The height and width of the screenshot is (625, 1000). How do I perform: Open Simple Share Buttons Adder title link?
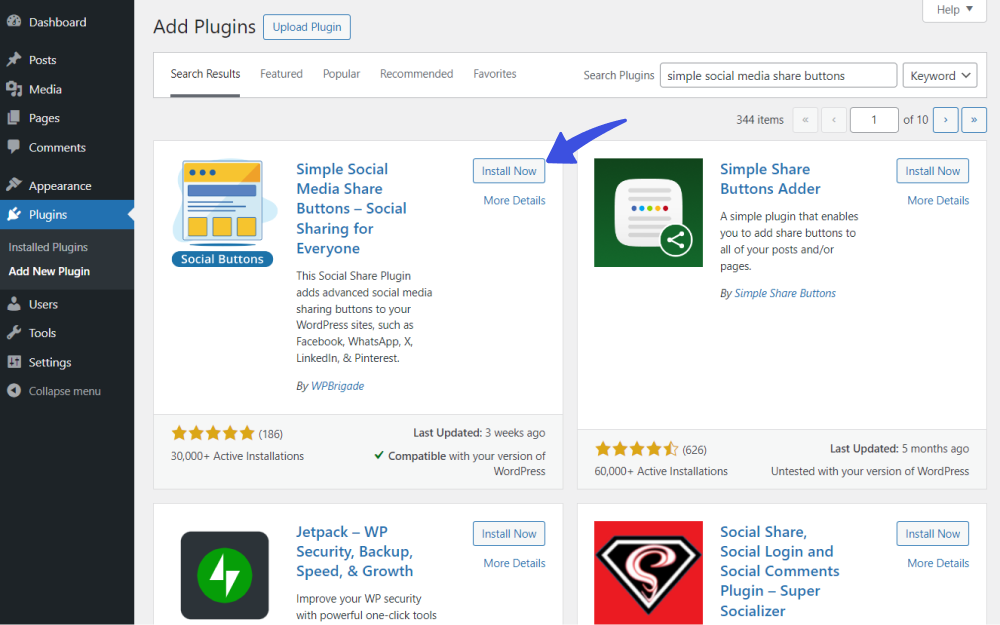(770, 179)
